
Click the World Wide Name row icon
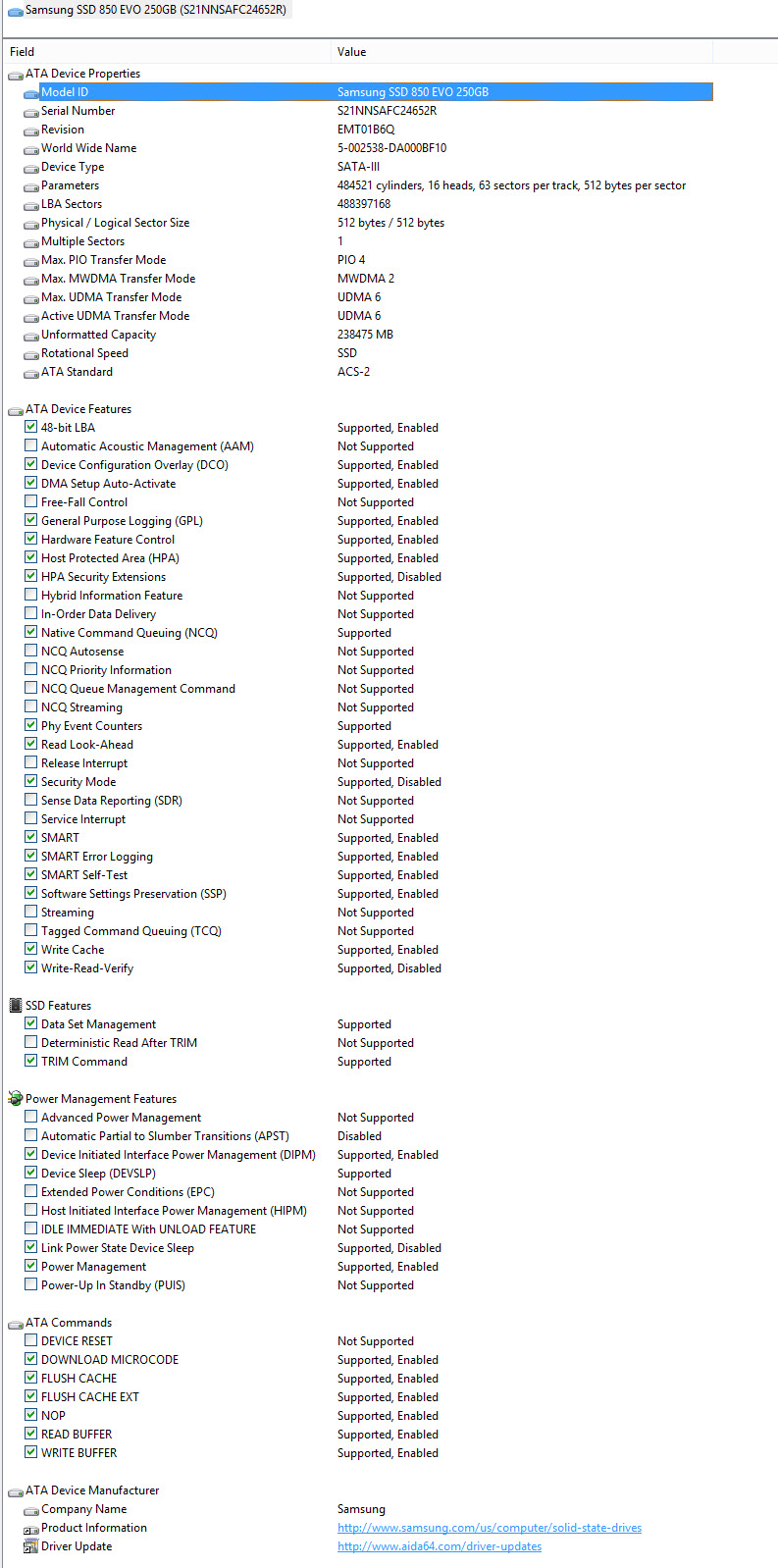point(31,149)
